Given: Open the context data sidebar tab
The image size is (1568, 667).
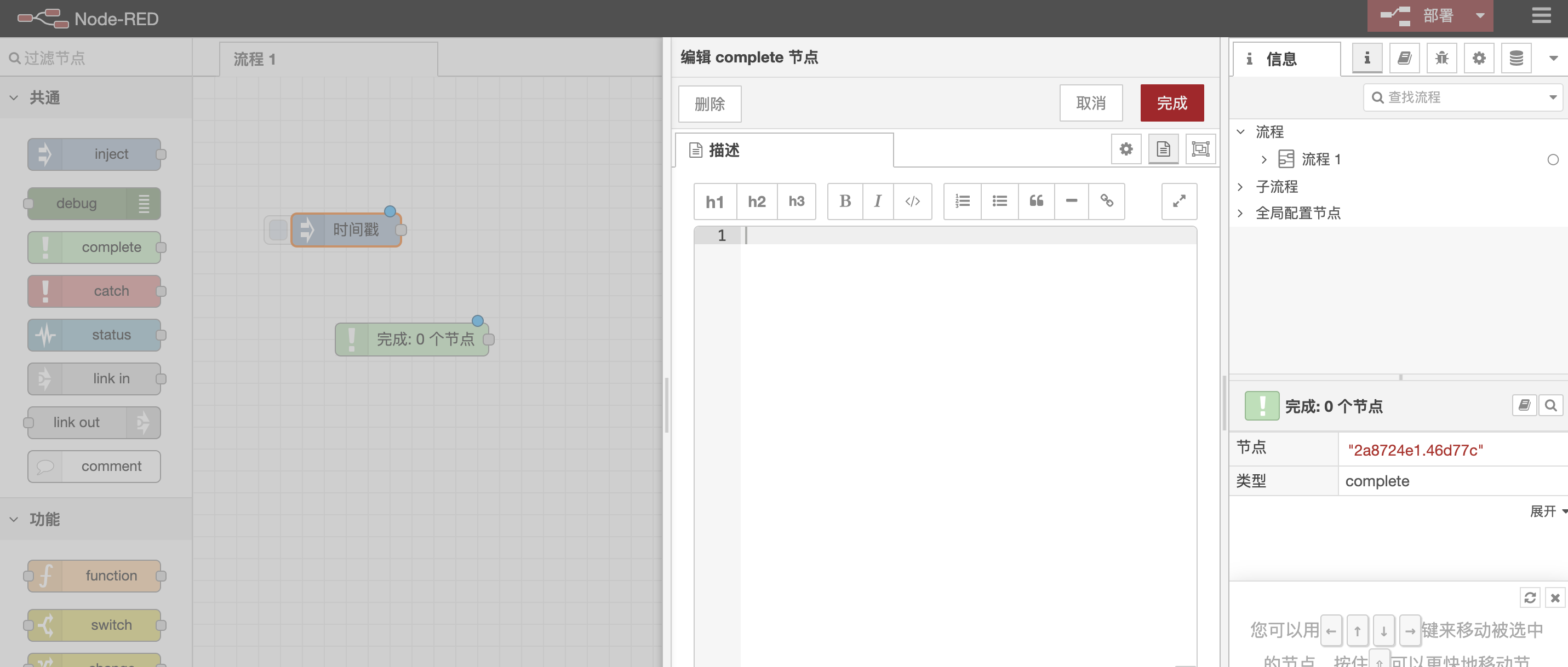Looking at the screenshot, I should (x=1517, y=59).
